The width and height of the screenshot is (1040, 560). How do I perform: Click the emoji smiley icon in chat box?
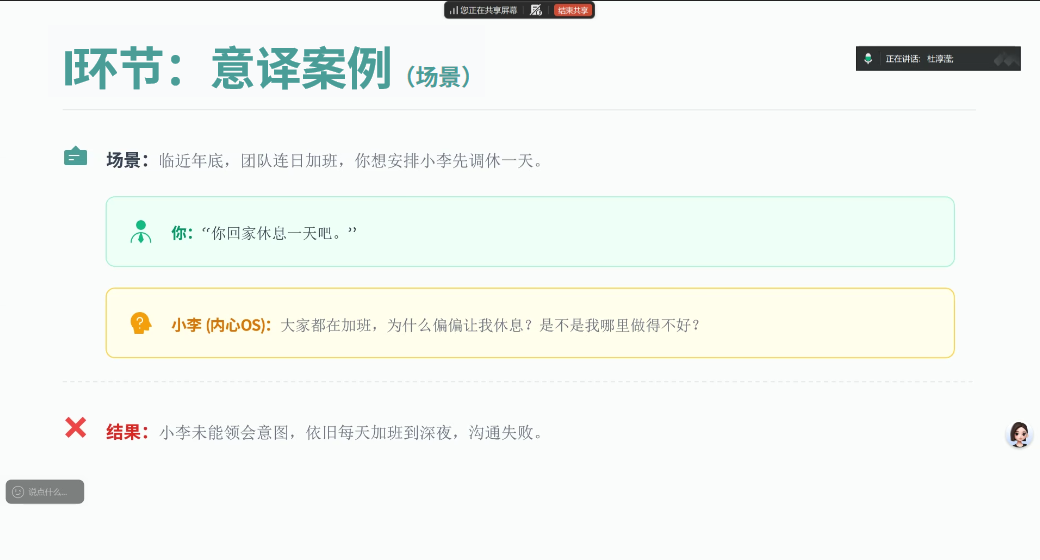[x=17, y=492]
